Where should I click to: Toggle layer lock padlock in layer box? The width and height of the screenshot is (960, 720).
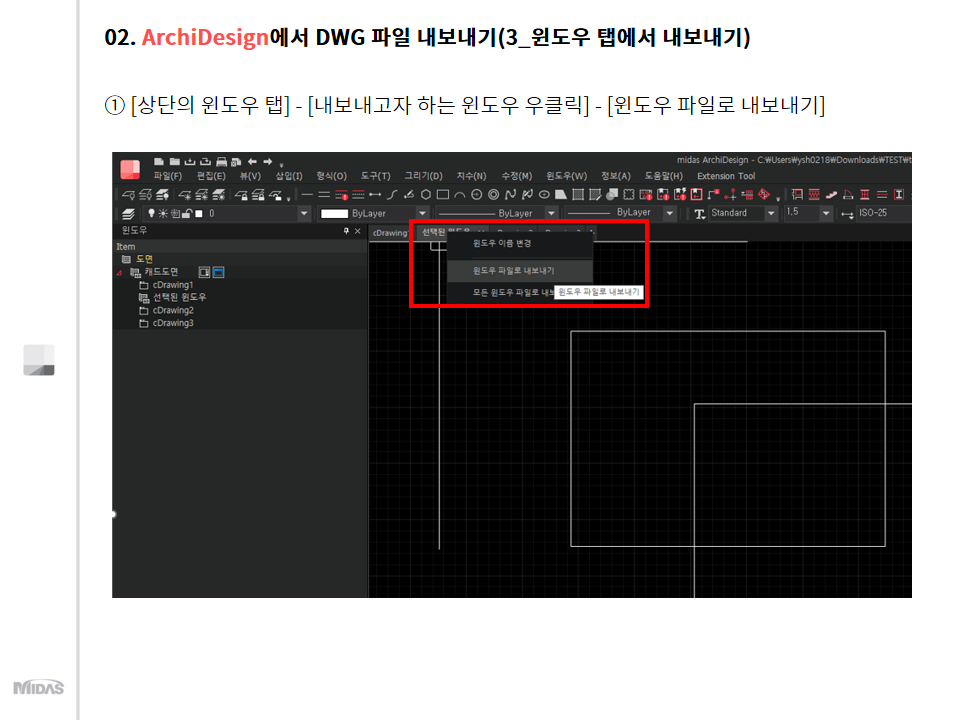[x=187, y=213]
